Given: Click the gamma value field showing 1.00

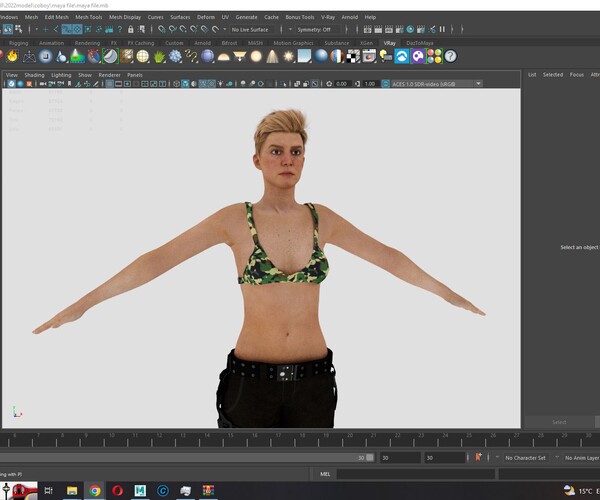Looking at the screenshot, I should pos(370,84).
